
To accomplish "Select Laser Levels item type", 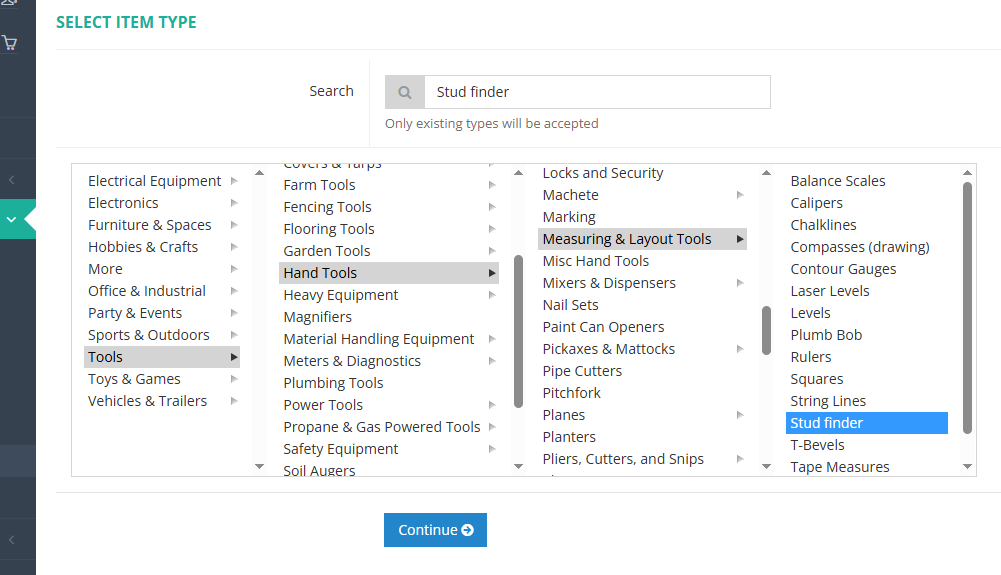I will click(x=830, y=291).
